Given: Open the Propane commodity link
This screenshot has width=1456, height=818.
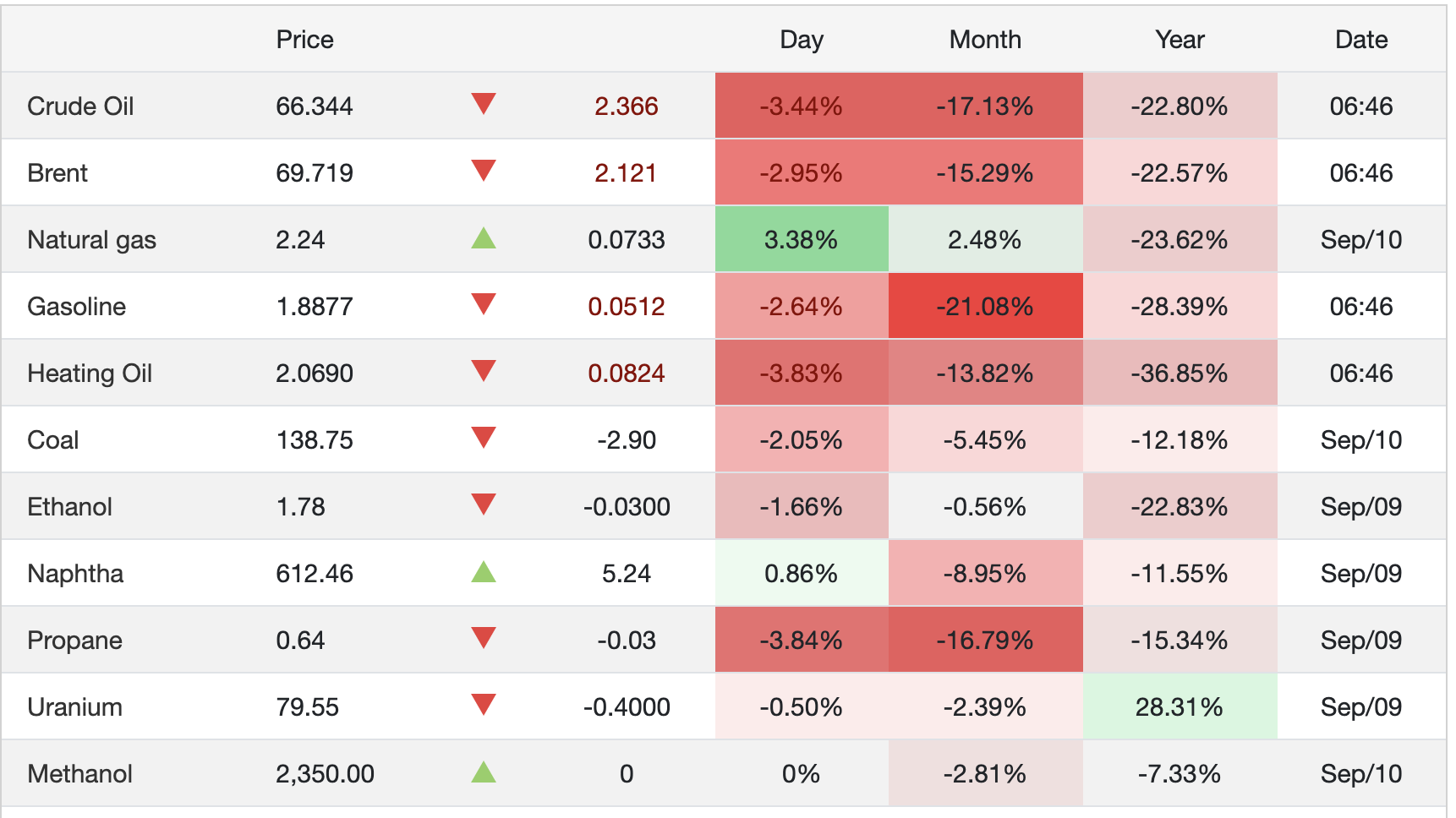Looking at the screenshot, I should (74, 641).
